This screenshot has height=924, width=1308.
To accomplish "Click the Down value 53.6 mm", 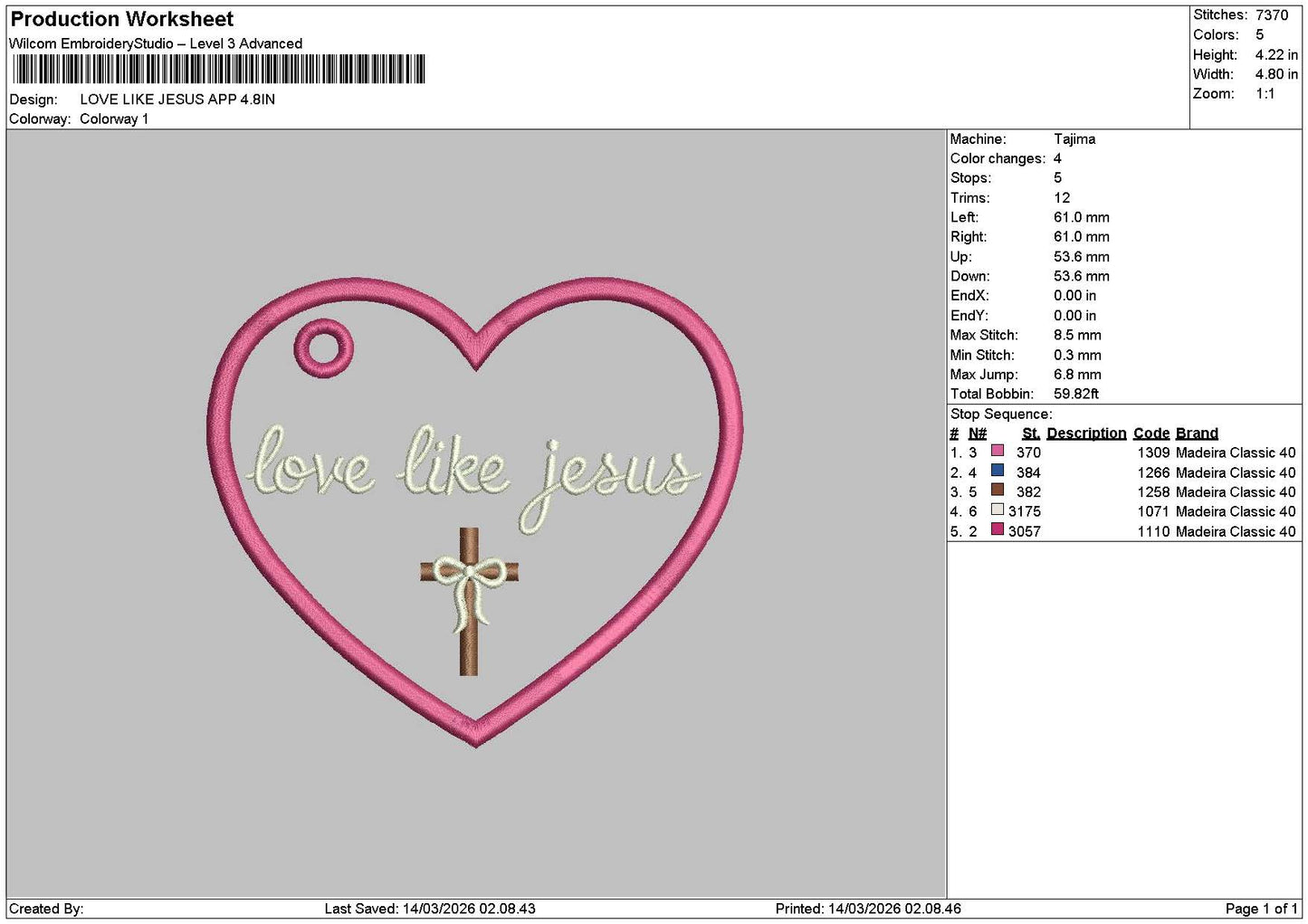I will (1082, 276).
